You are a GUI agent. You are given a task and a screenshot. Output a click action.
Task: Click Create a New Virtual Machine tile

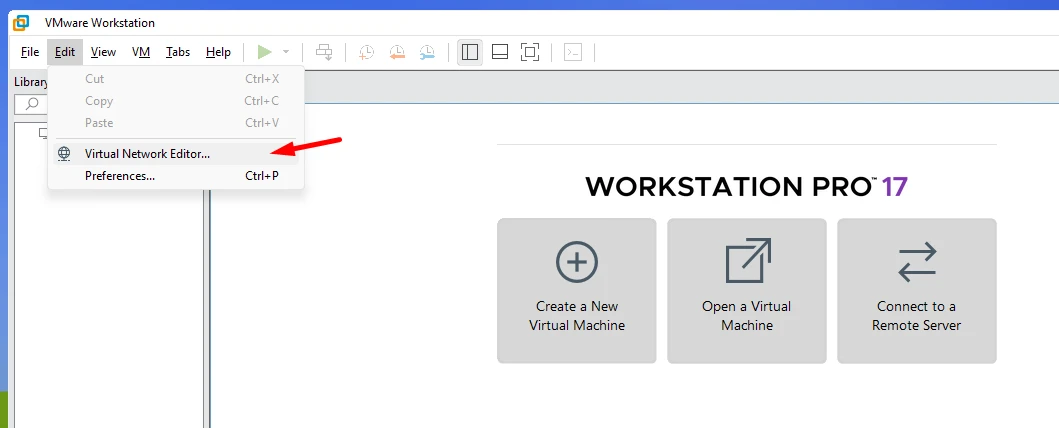tap(577, 291)
